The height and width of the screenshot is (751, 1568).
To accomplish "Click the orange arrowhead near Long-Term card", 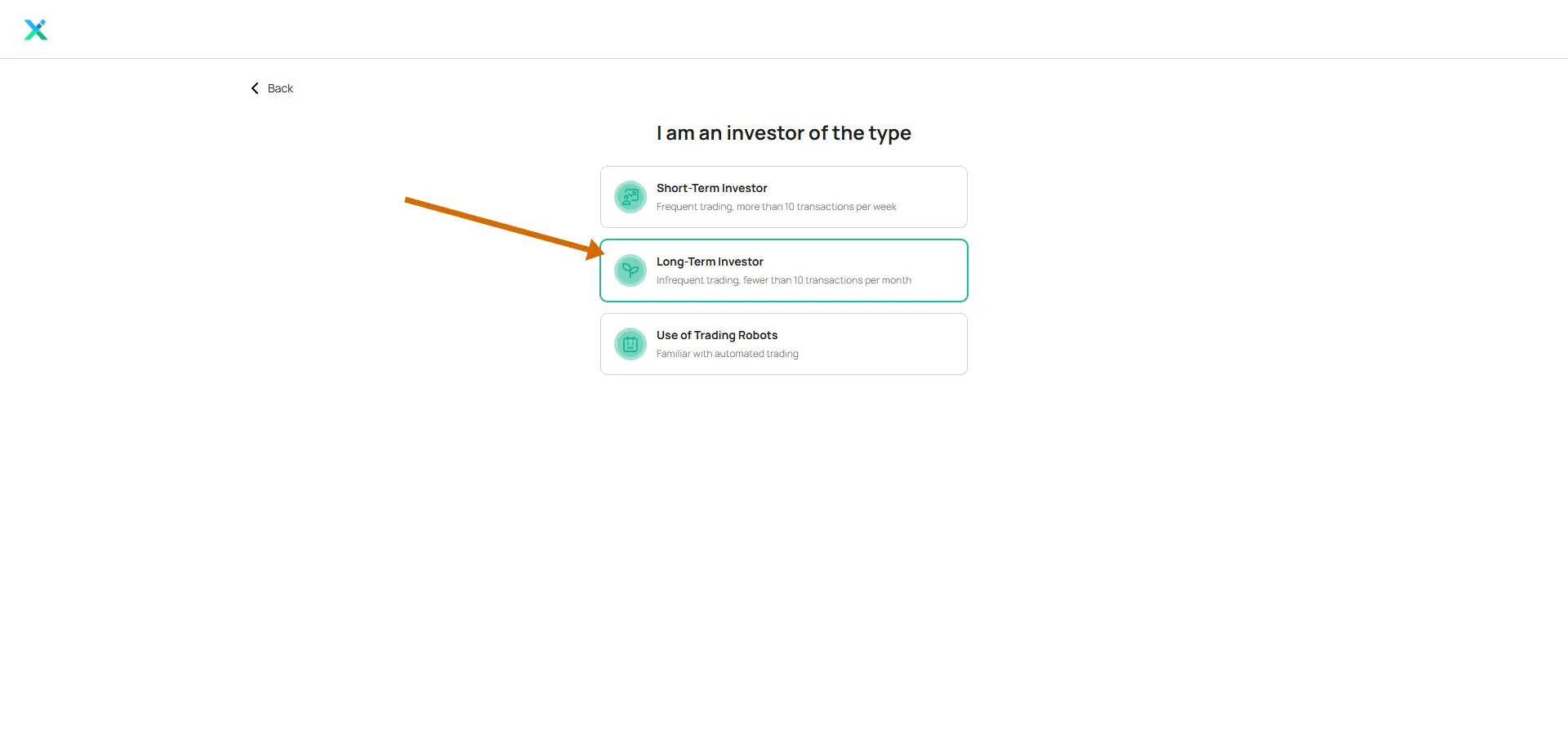I will click(596, 249).
